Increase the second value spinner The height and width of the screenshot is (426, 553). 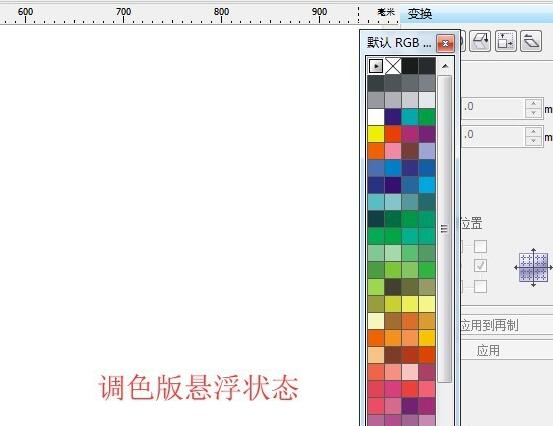click(x=533, y=132)
